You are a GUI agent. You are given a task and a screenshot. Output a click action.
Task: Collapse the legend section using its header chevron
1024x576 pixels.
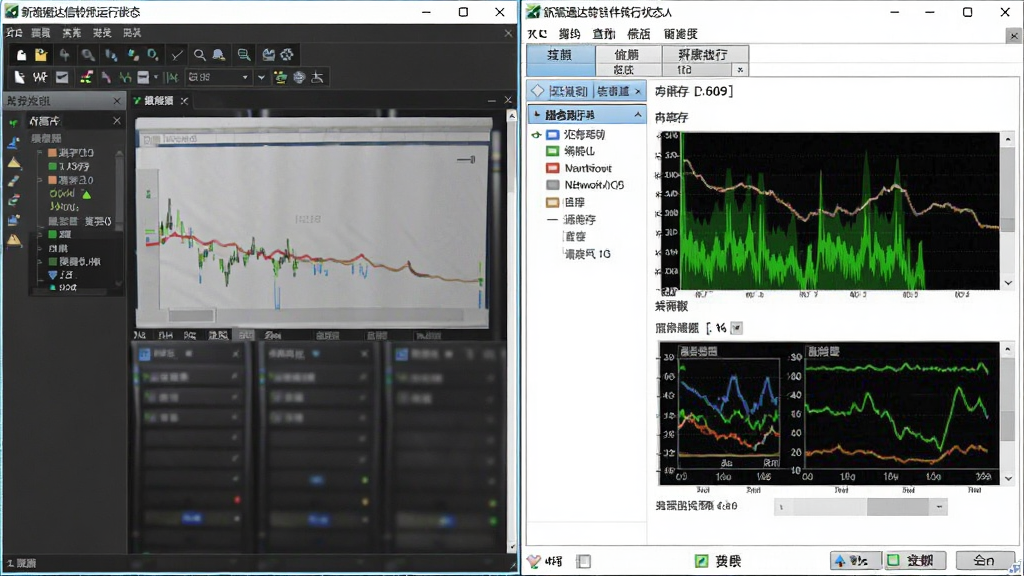637,115
